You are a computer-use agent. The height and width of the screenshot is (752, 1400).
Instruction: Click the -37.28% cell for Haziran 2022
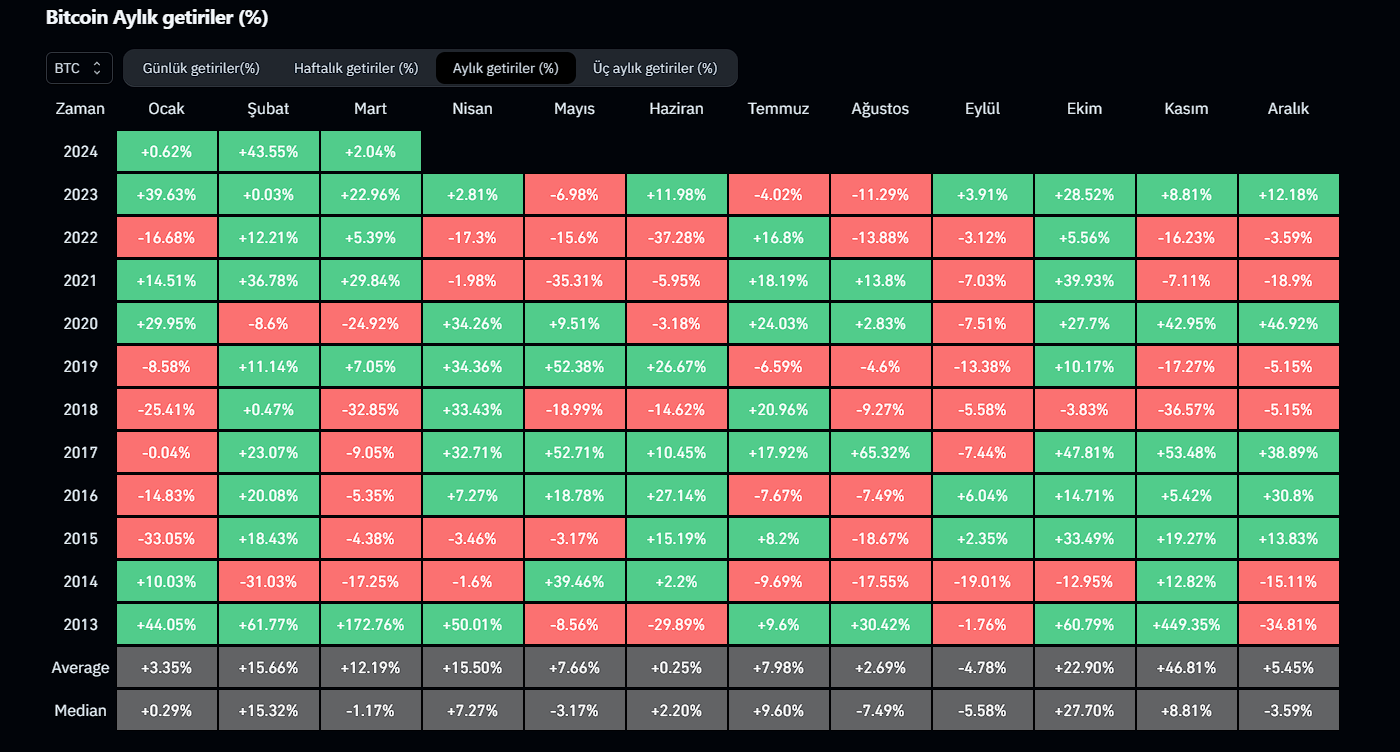[x=676, y=238]
